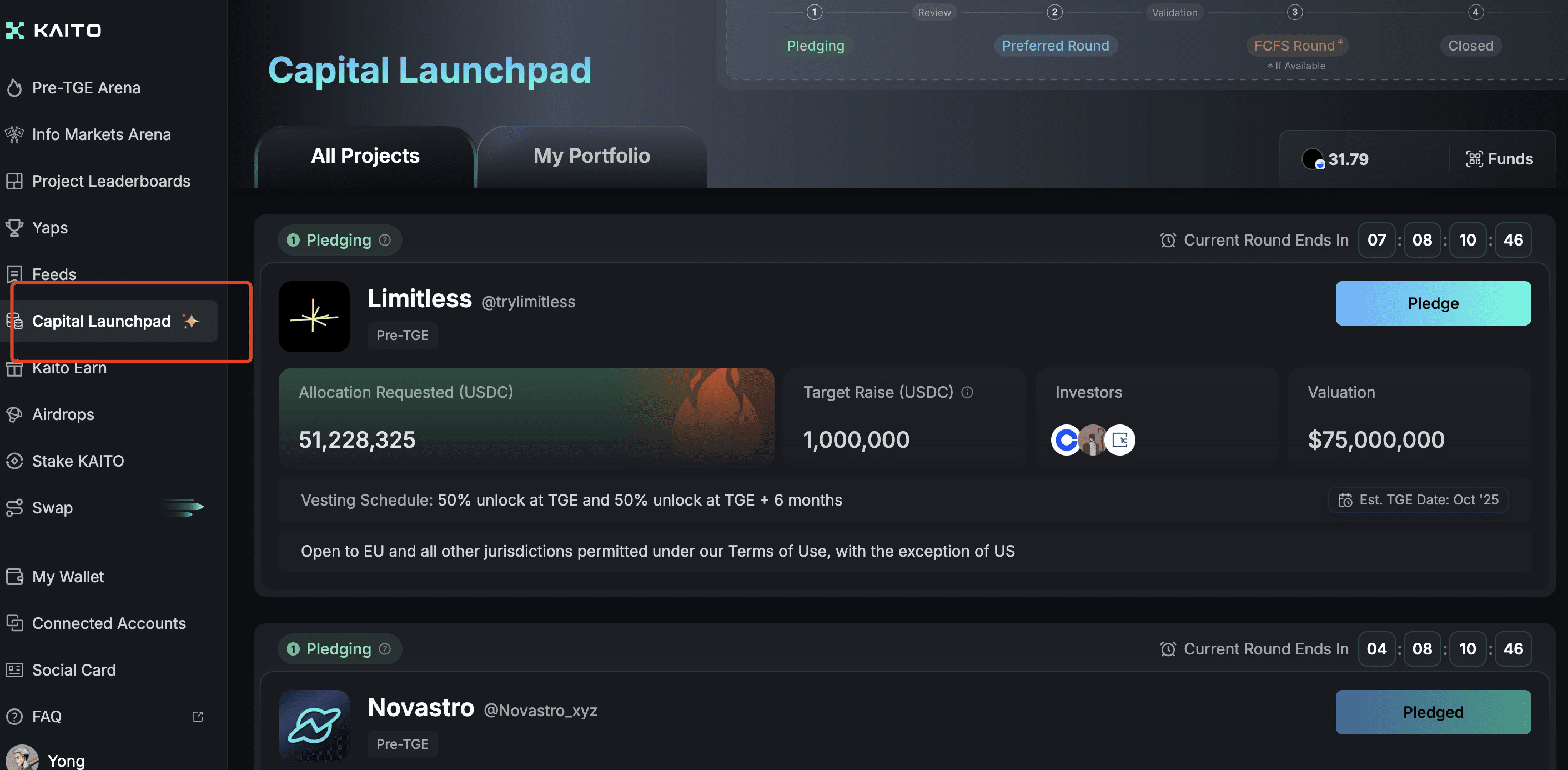The width and height of the screenshot is (1568, 770).
Task: Click the Stake KAITO icon
Action: pos(14,461)
